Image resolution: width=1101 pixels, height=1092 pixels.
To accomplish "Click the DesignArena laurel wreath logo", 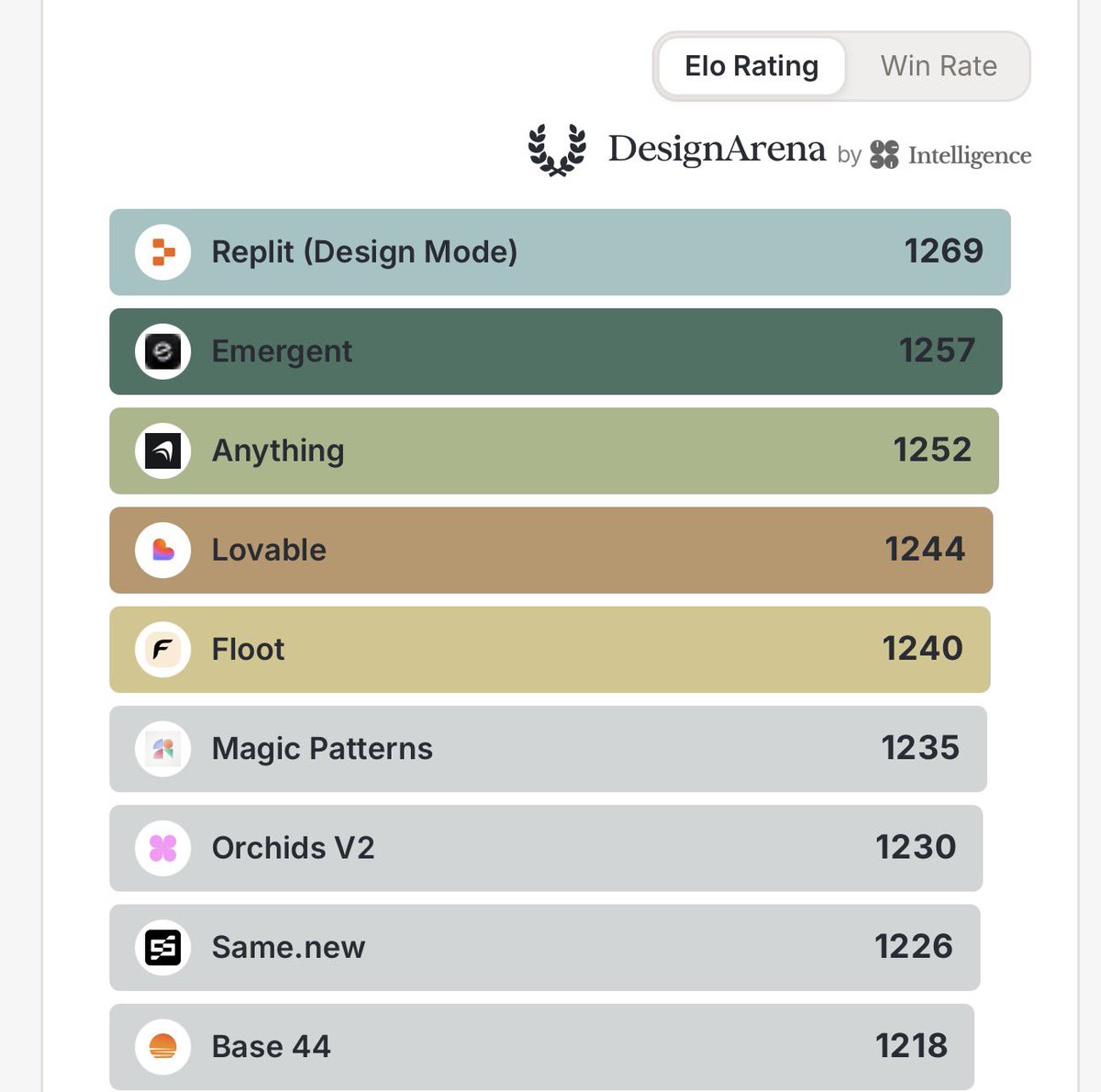I will tap(557, 149).
